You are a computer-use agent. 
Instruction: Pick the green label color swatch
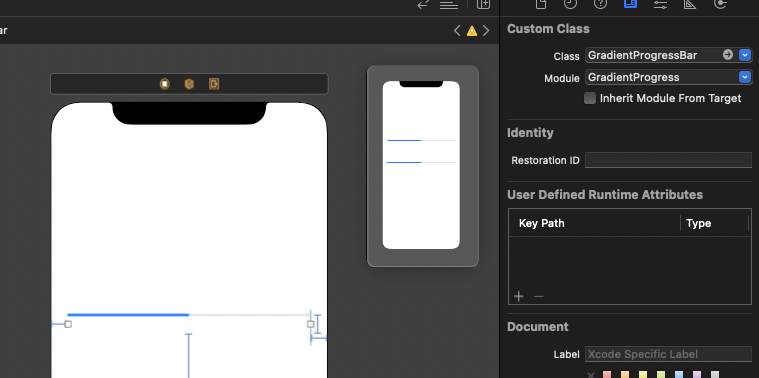[x=661, y=375]
